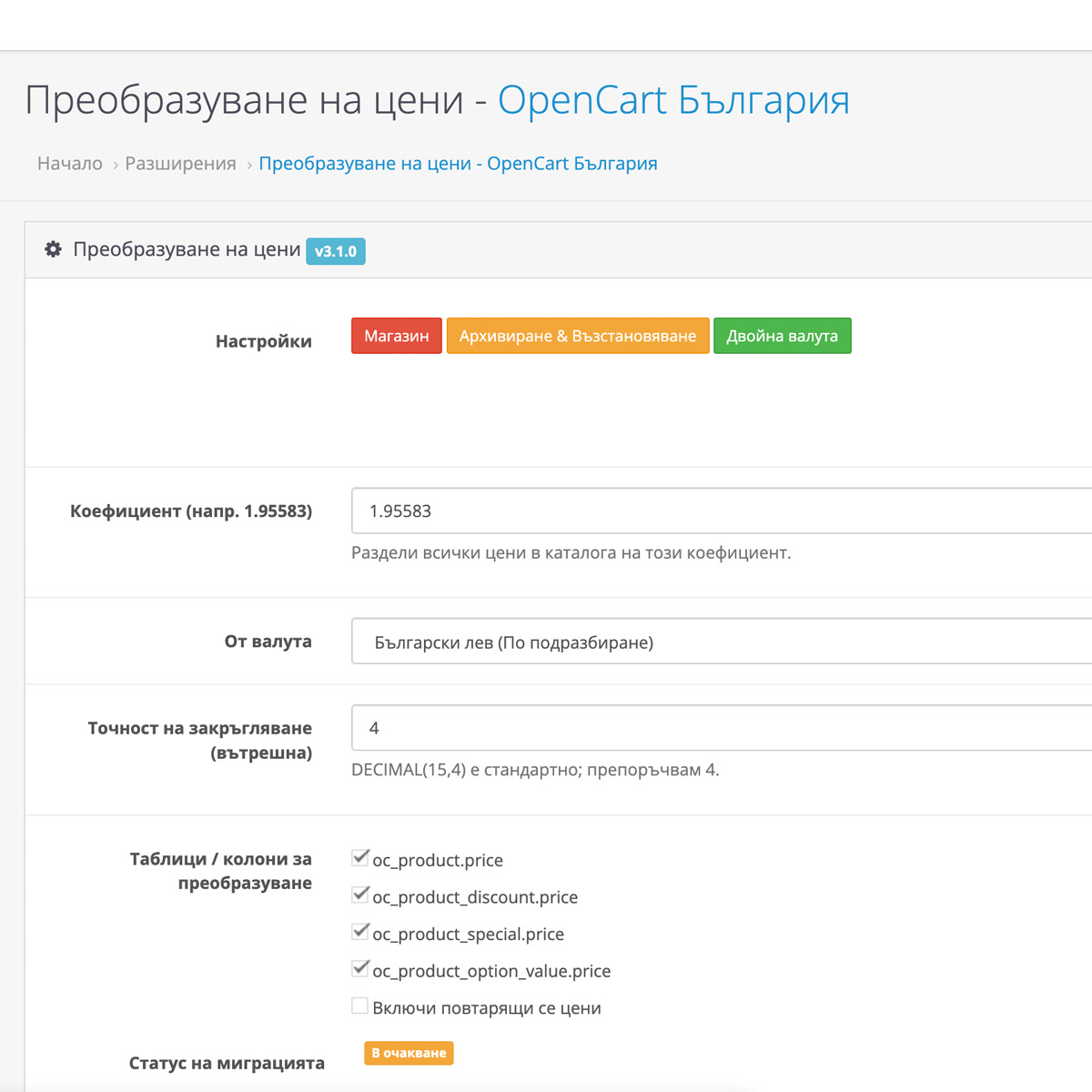1092x1092 pixels.
Task: Open 'Разширения' breadcrumb link
Action: [x=180, y=164]
